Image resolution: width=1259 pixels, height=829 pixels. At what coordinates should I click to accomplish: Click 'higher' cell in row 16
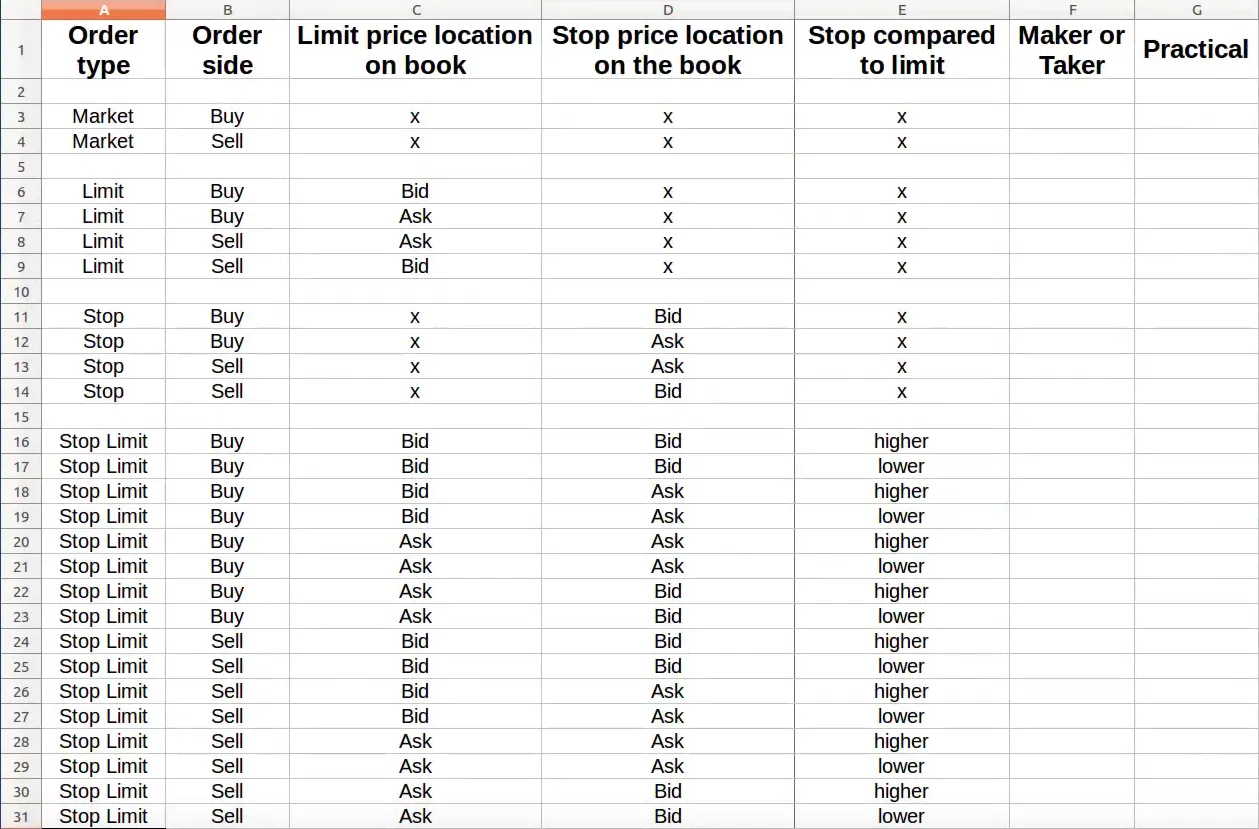click(x=902, y=441)
